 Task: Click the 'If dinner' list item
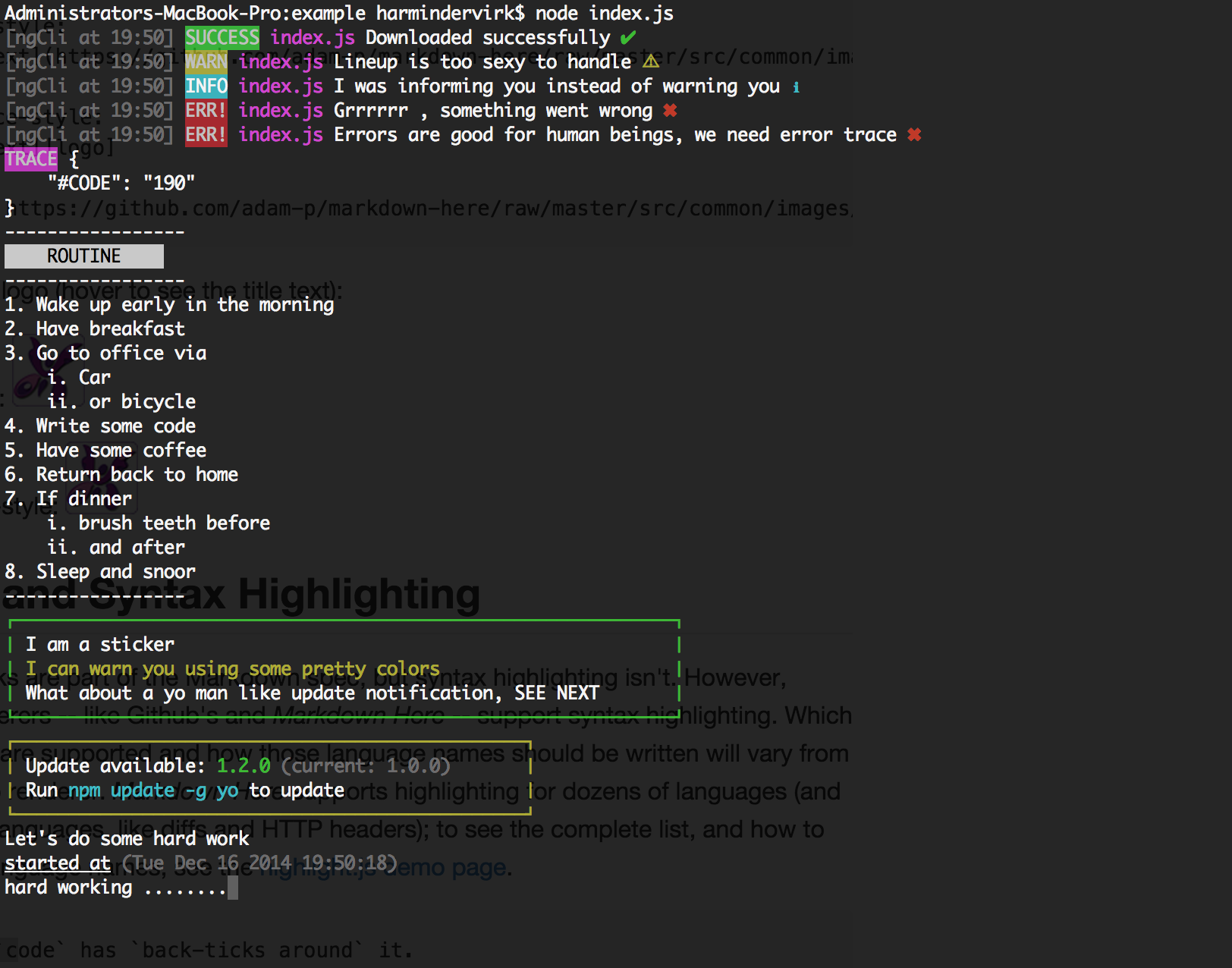tap(68, 499)
